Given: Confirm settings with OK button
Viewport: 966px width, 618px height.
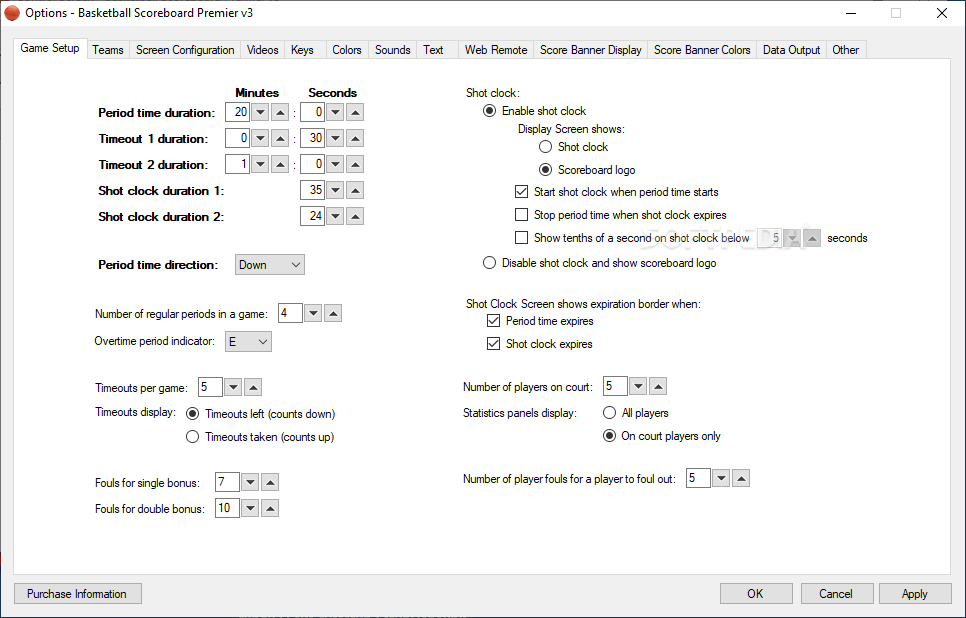Looking at the screenshot, I should coord(756,593).
